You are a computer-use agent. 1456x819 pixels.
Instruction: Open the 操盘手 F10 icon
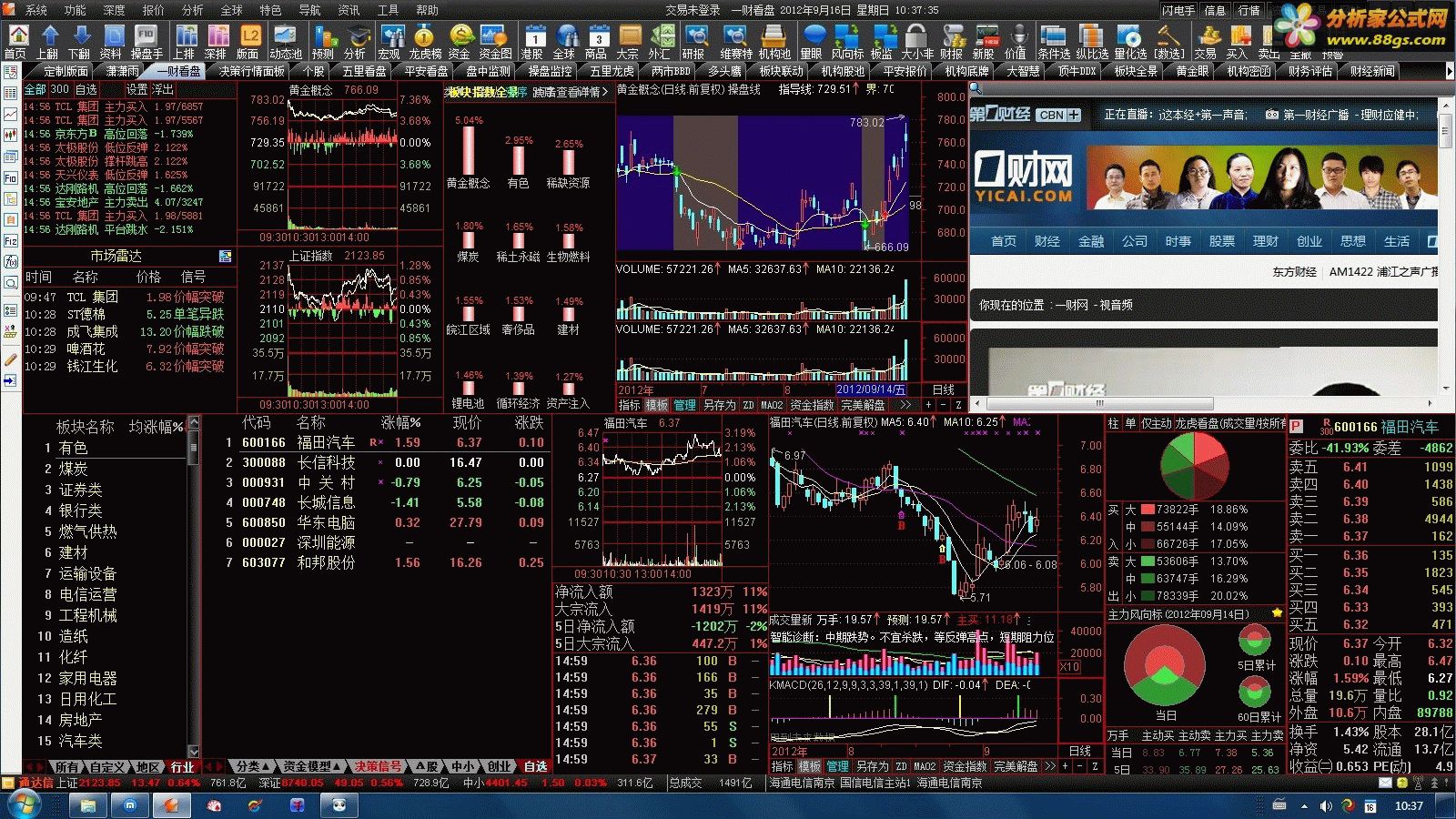[146, 41]
